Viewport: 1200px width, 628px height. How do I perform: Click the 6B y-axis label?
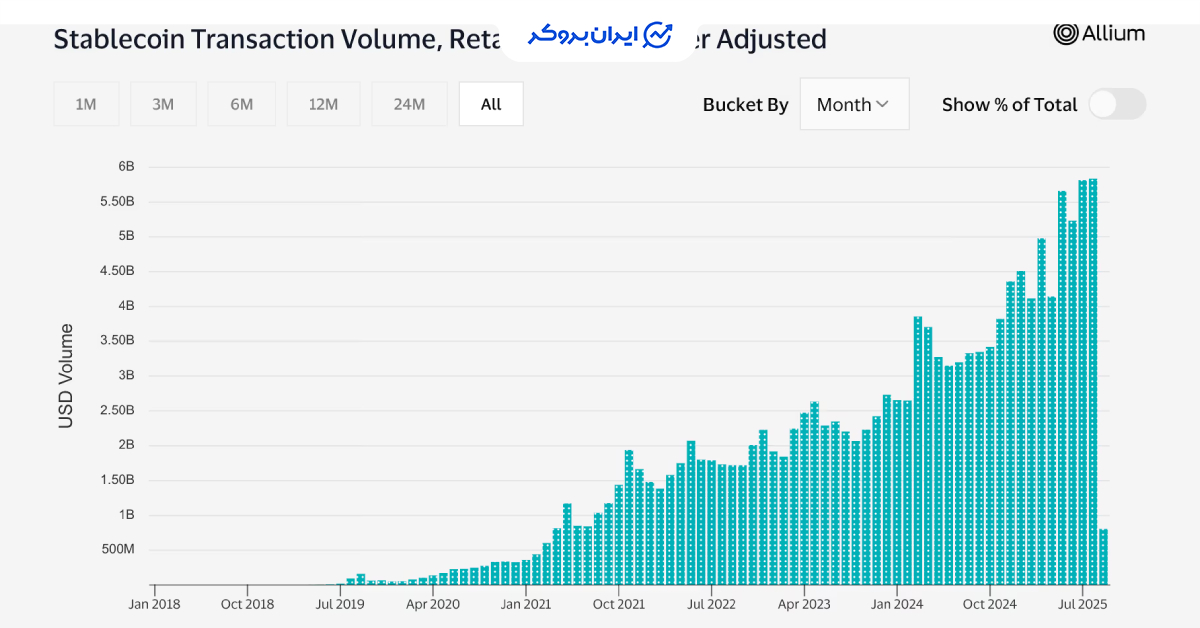[126, 166]
